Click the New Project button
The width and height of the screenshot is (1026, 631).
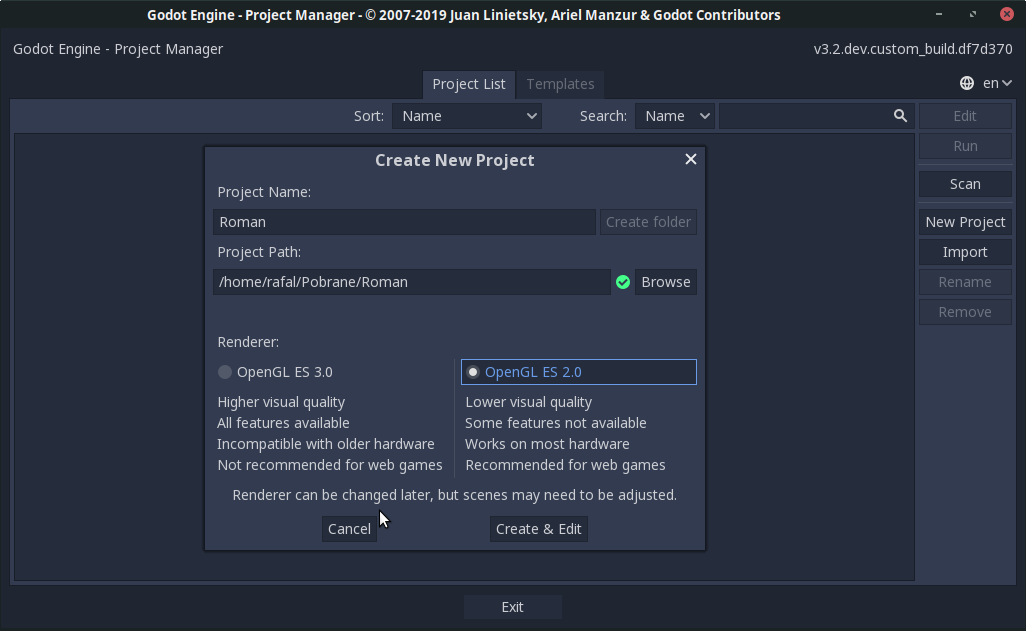(x=965, y=222)
